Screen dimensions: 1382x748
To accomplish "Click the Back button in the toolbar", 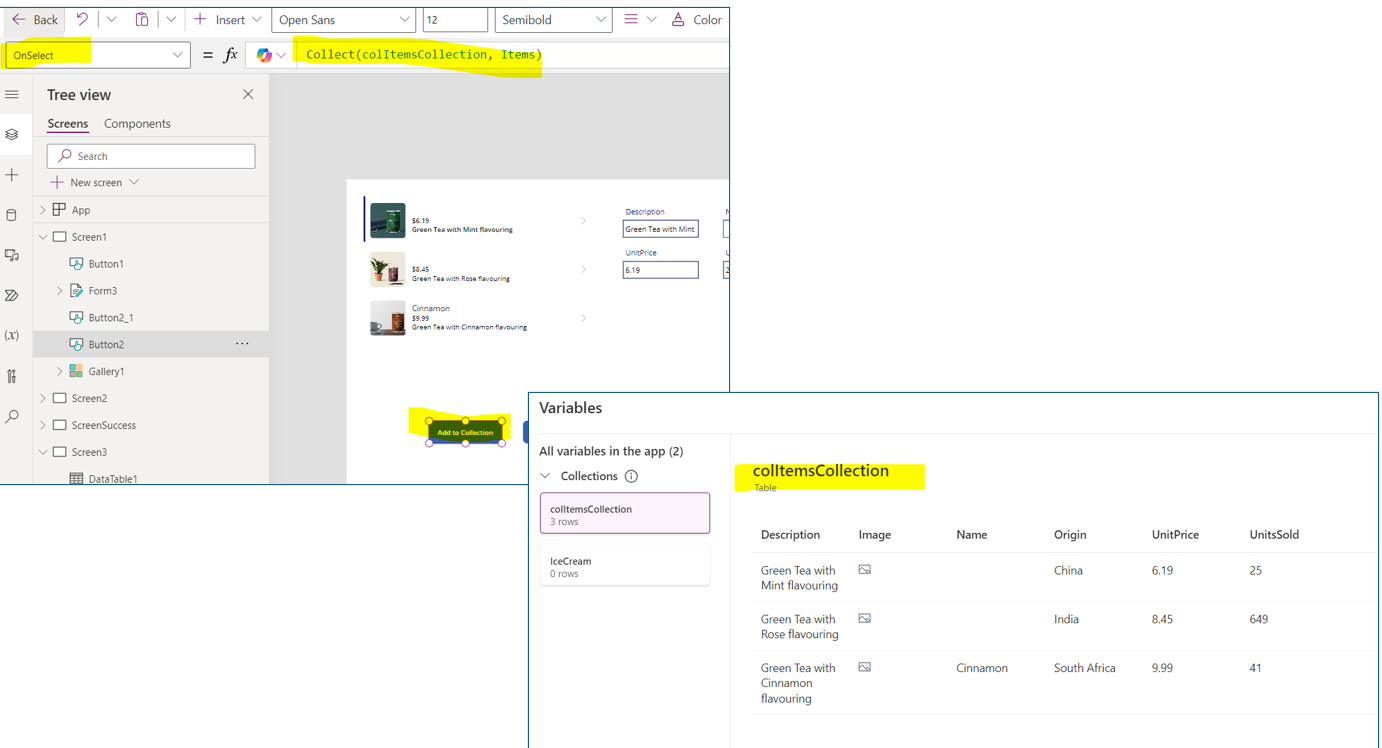I will pos(33,19).
